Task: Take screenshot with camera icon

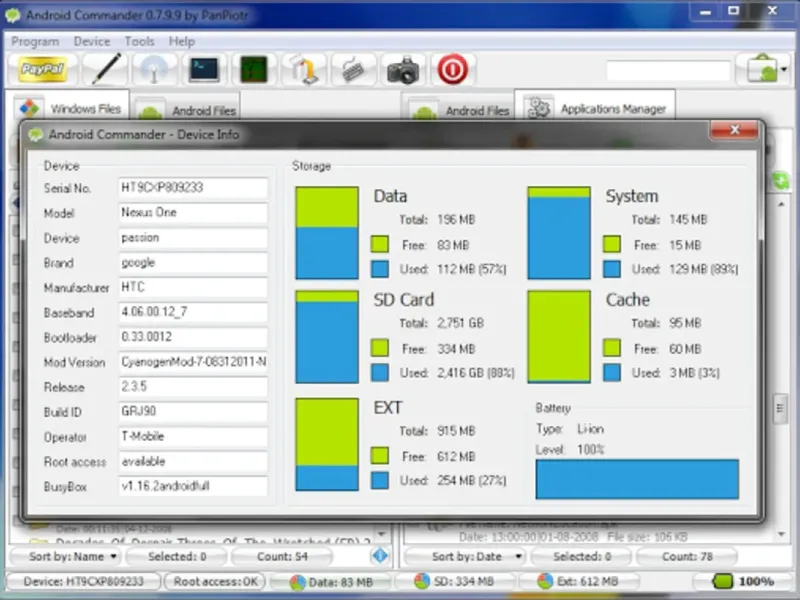Action: pyautogui.click(x=403, y=69)
